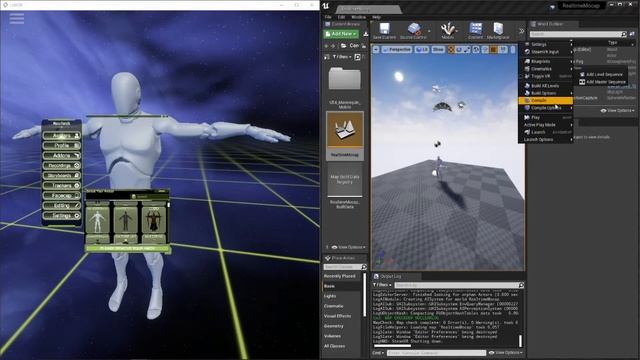
Task: Open the viewport Show dropdown
Action: [438, 50]
